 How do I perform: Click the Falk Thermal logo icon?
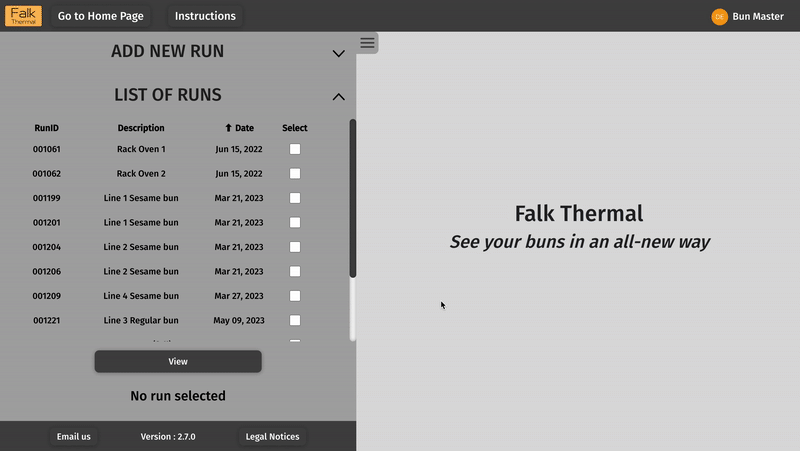(x=23, y=16)
